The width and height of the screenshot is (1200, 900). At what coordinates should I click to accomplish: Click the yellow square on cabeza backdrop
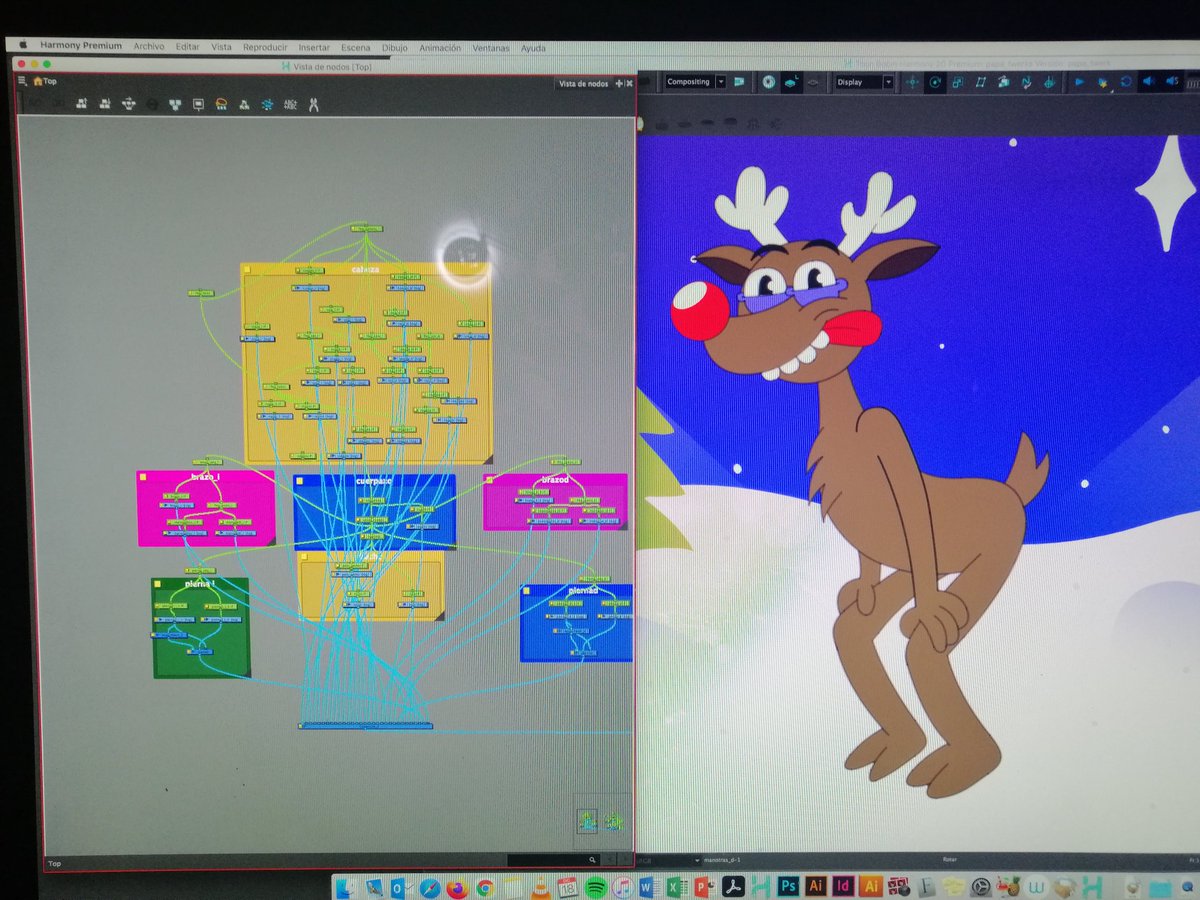point(247,270)
